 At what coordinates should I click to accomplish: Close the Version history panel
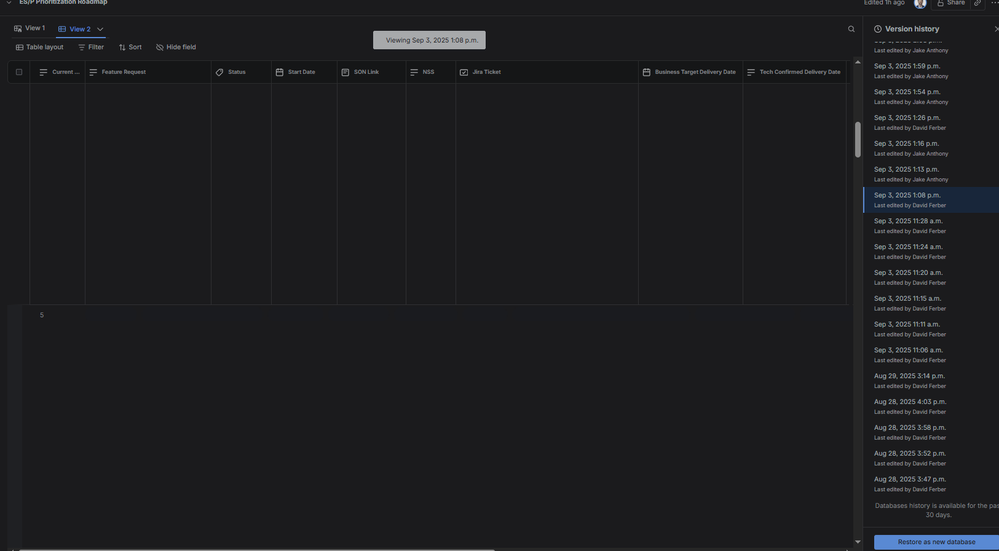(x=996, y=29)
